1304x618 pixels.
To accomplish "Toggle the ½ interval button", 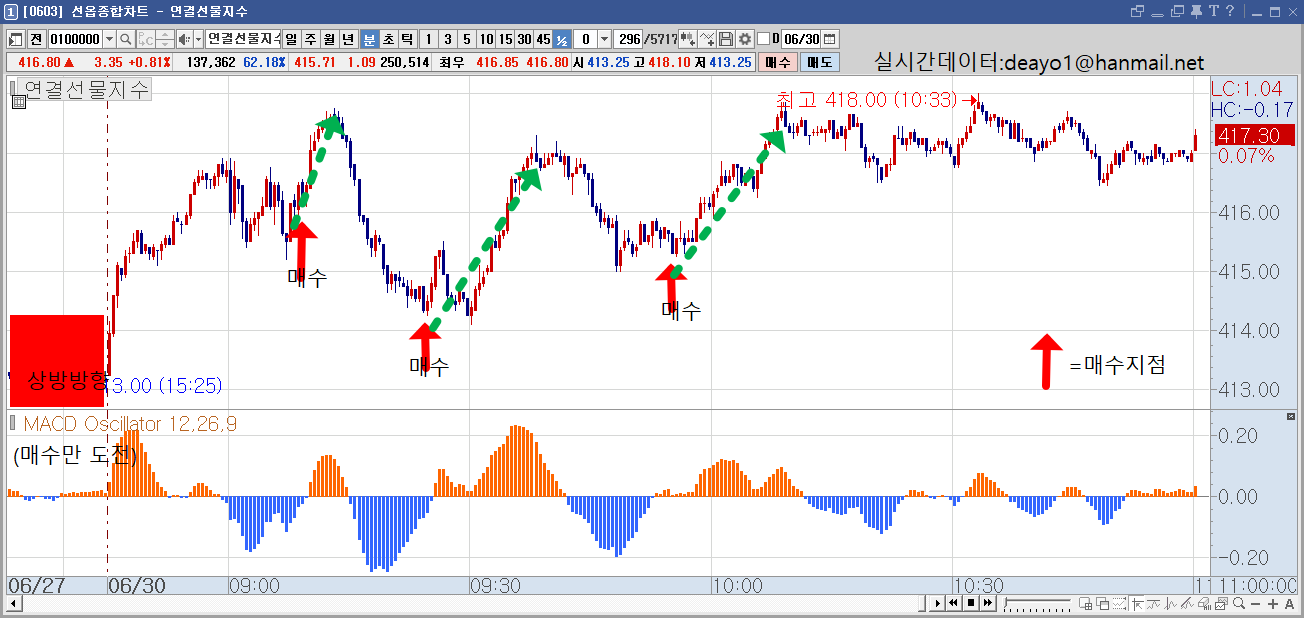I will click(562, 39).
